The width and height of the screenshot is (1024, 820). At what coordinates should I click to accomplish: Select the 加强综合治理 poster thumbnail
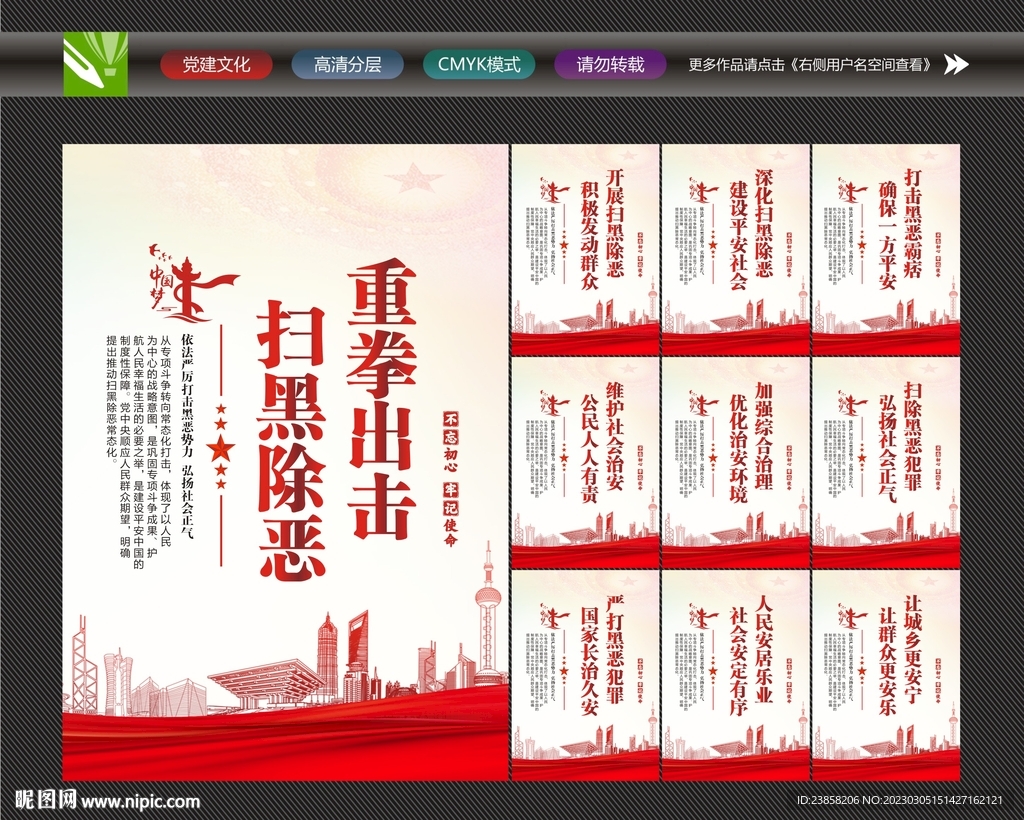[733, 460]
